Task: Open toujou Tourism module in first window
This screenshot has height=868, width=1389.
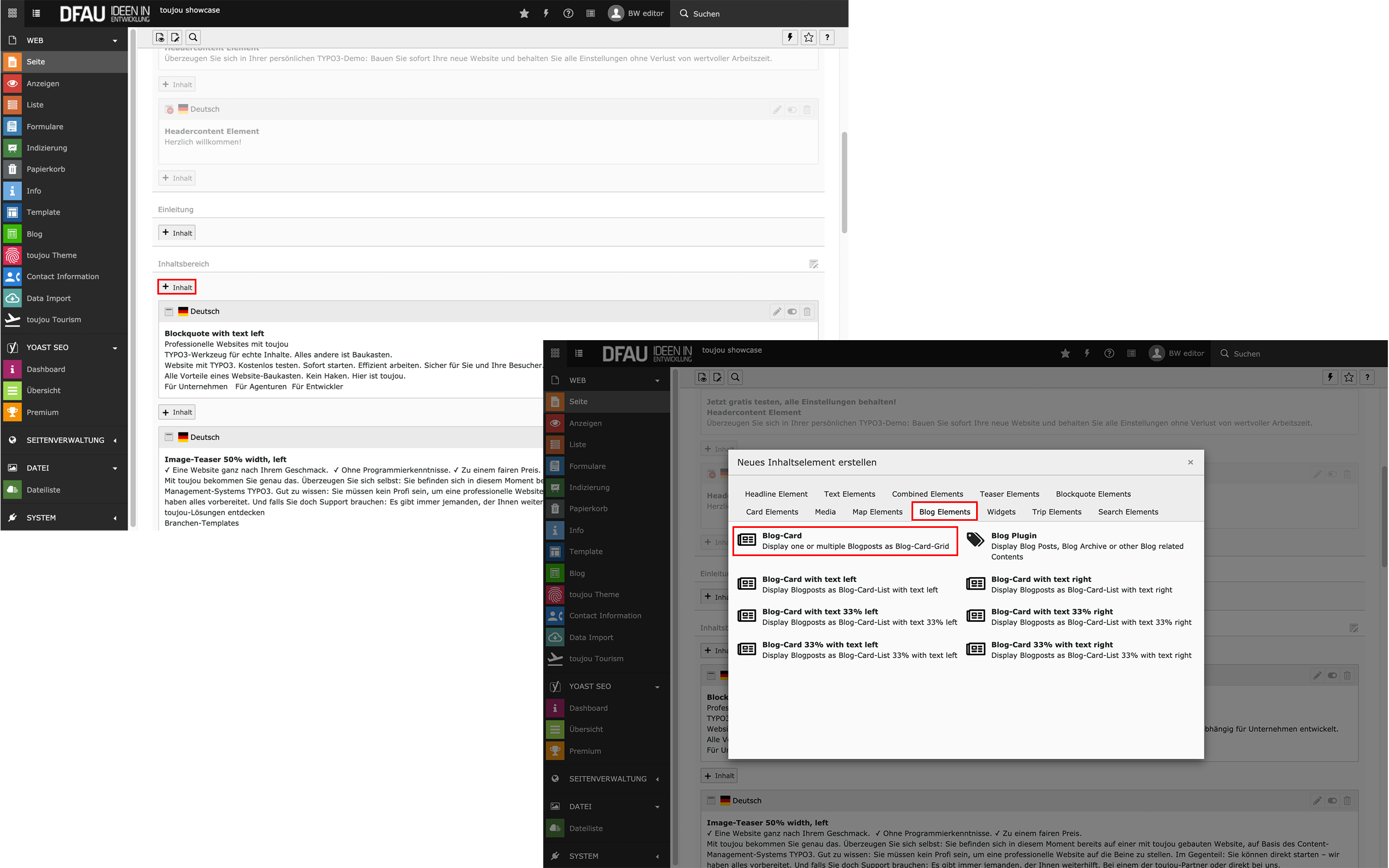Action: pyautogui.click(x=64, y=319)
